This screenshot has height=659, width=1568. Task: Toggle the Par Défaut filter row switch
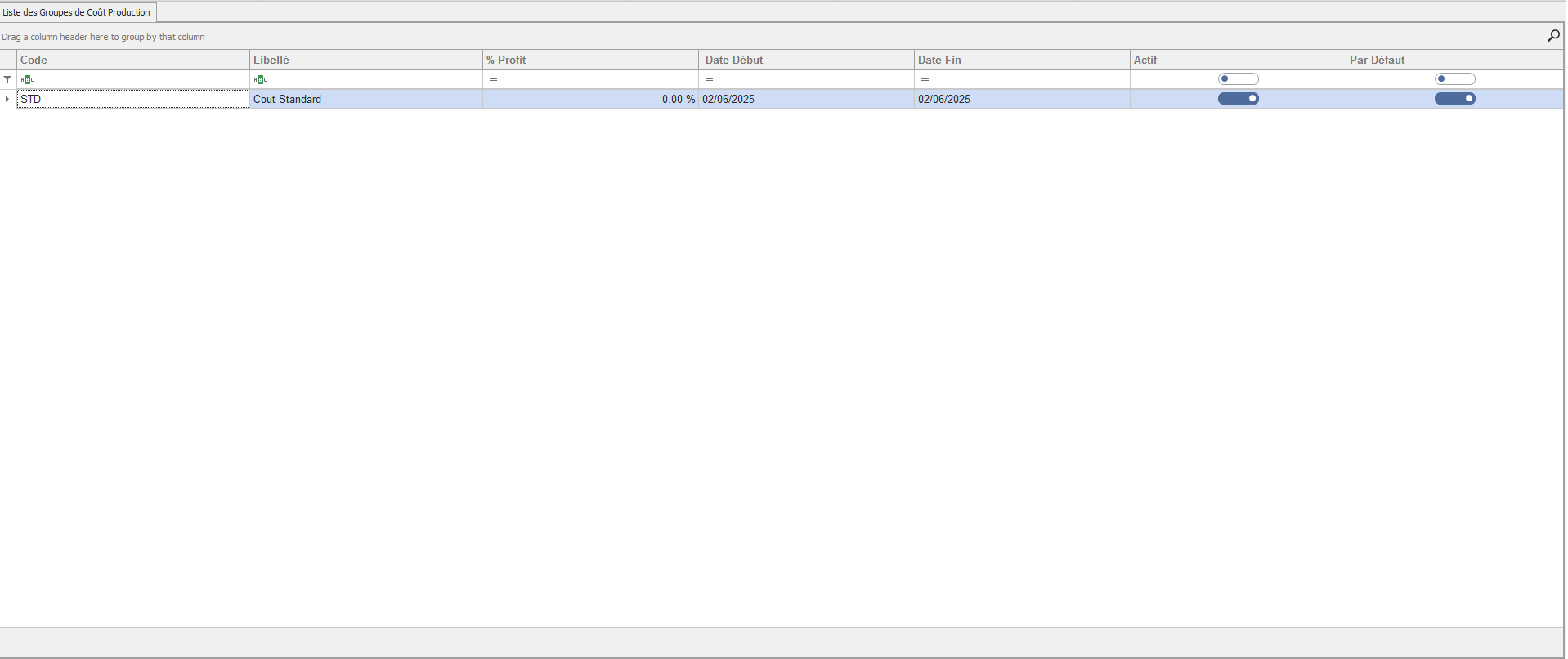(x=1454, y=79)
